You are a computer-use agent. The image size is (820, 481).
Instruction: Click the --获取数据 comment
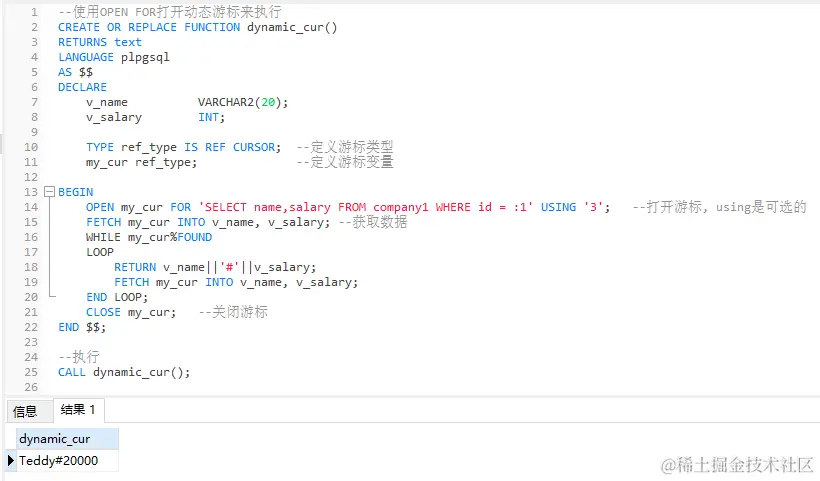[x=373, y=222]
